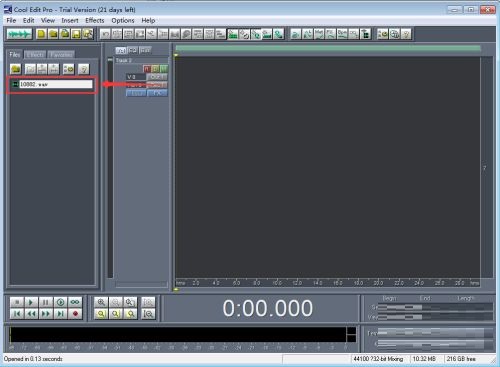Select the Vol tab above track controls
The height and width of the screenshot is (367, 500).
(x=121, y=50)
